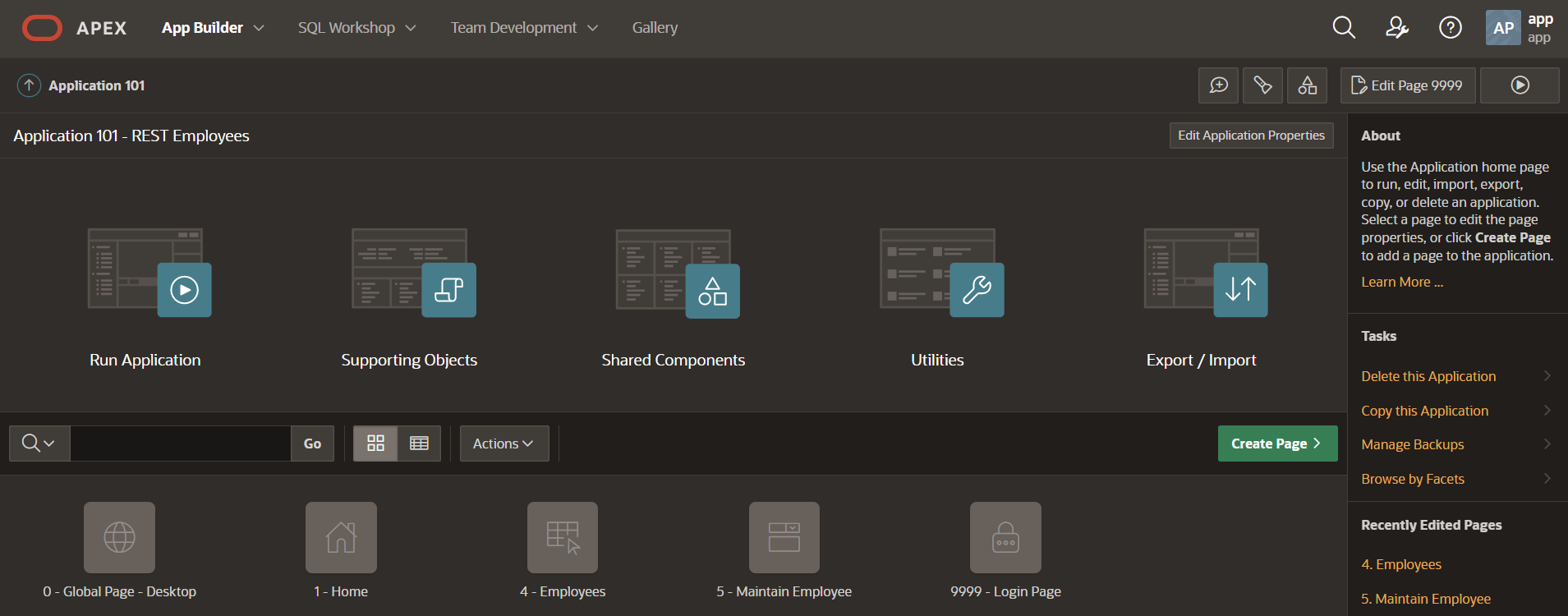Click the Run Application label
Image resolution: width=1568 pixels, height=616 pixels.
pyautogui.click(x=145, y=360)
